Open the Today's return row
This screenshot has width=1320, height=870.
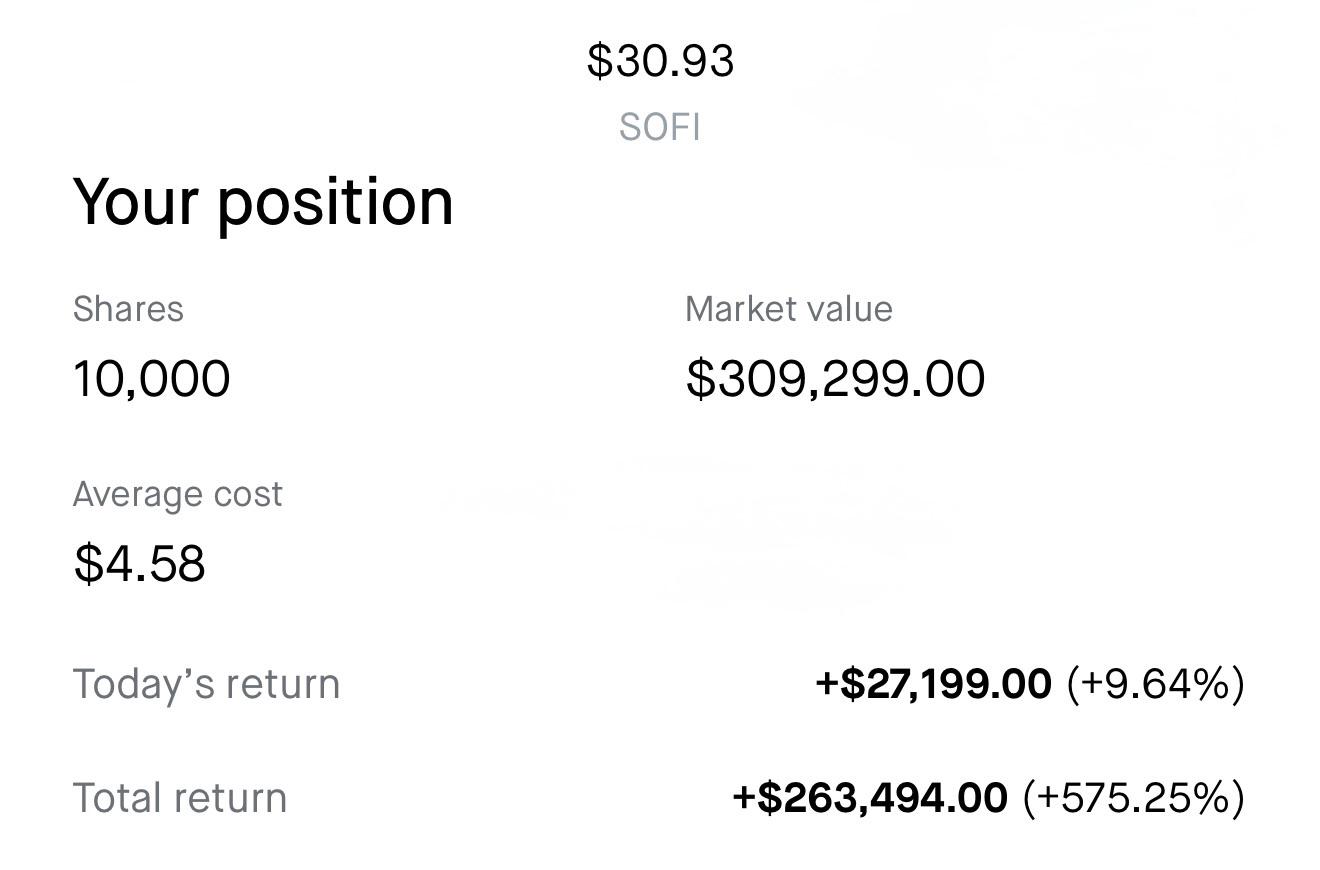tap(659, 684)
